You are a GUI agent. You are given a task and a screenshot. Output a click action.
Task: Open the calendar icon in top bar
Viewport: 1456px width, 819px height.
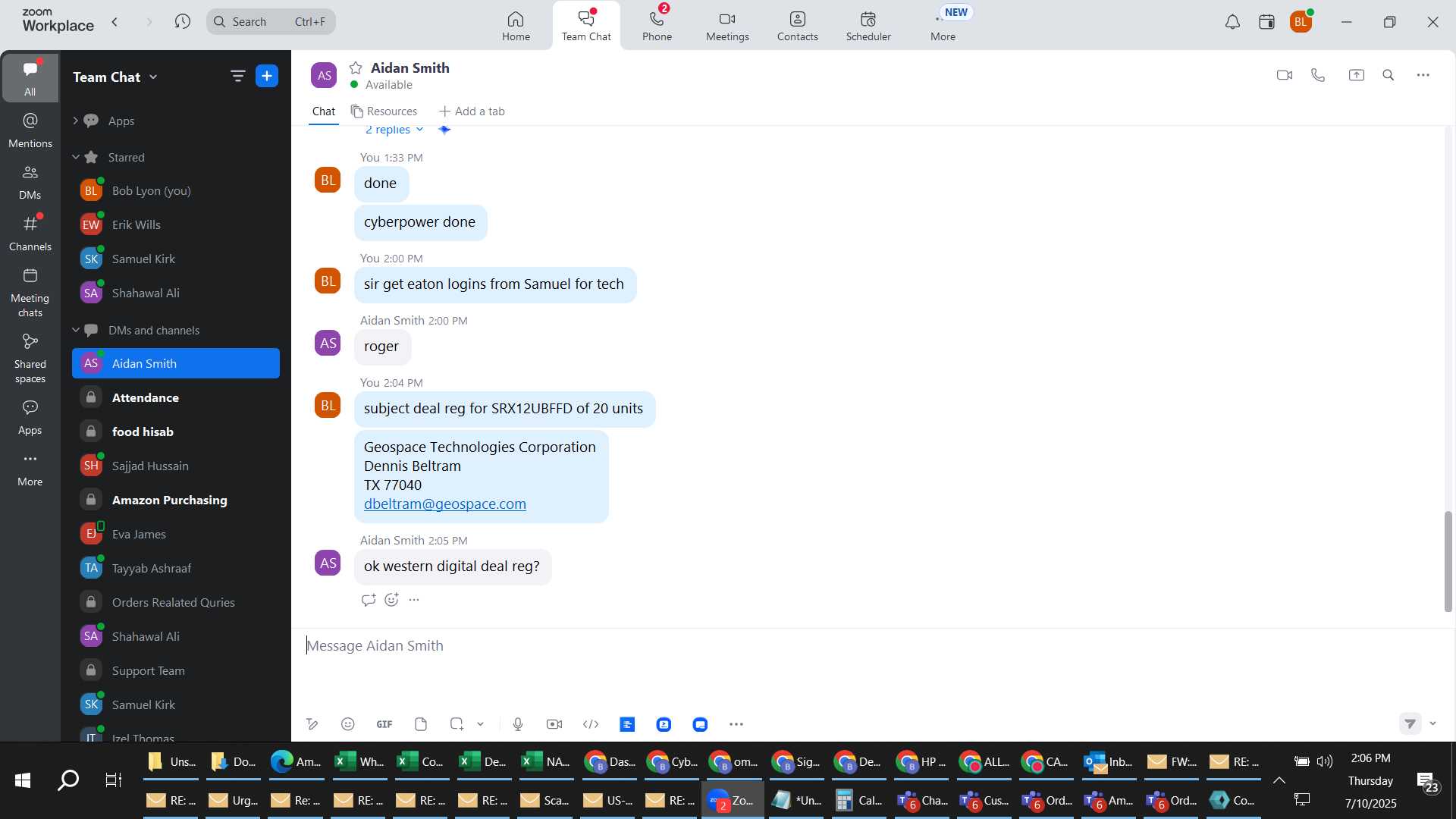1266,22
